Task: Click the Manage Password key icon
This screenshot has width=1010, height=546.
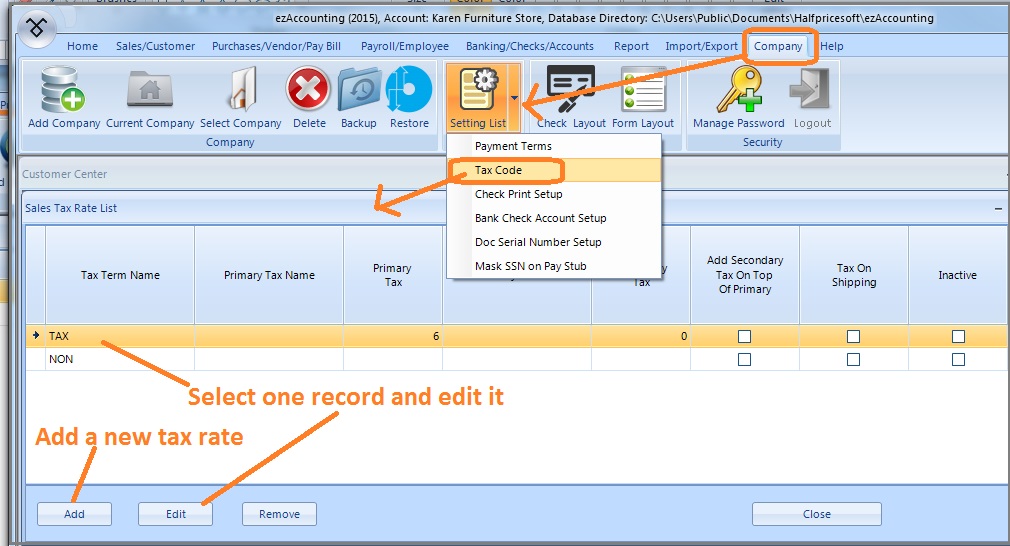Action: point(738,91)
